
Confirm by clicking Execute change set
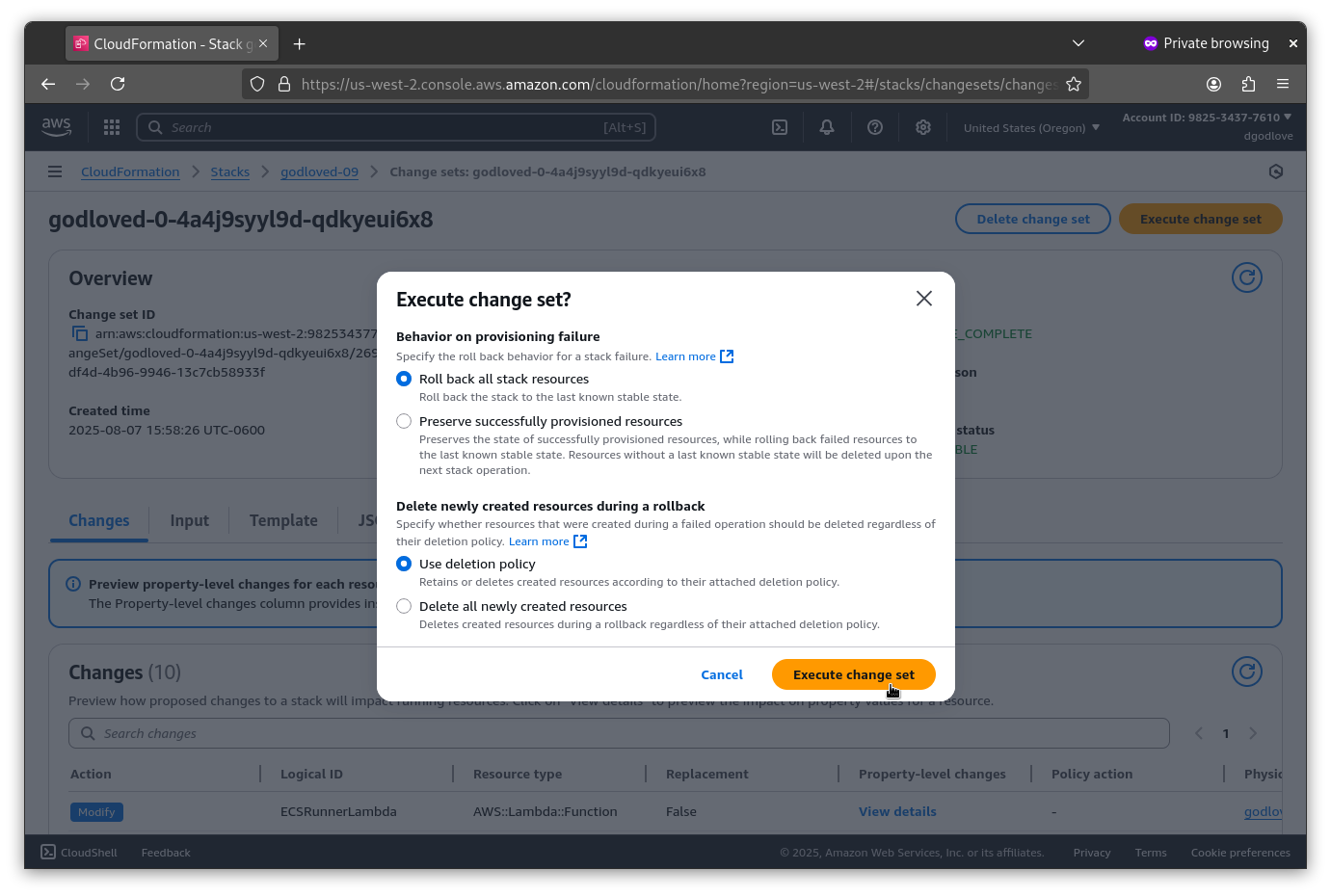853,674
